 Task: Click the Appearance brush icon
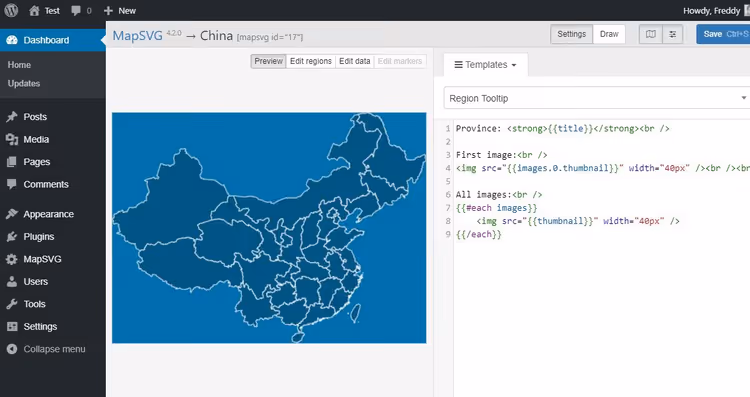click(12, 214)
